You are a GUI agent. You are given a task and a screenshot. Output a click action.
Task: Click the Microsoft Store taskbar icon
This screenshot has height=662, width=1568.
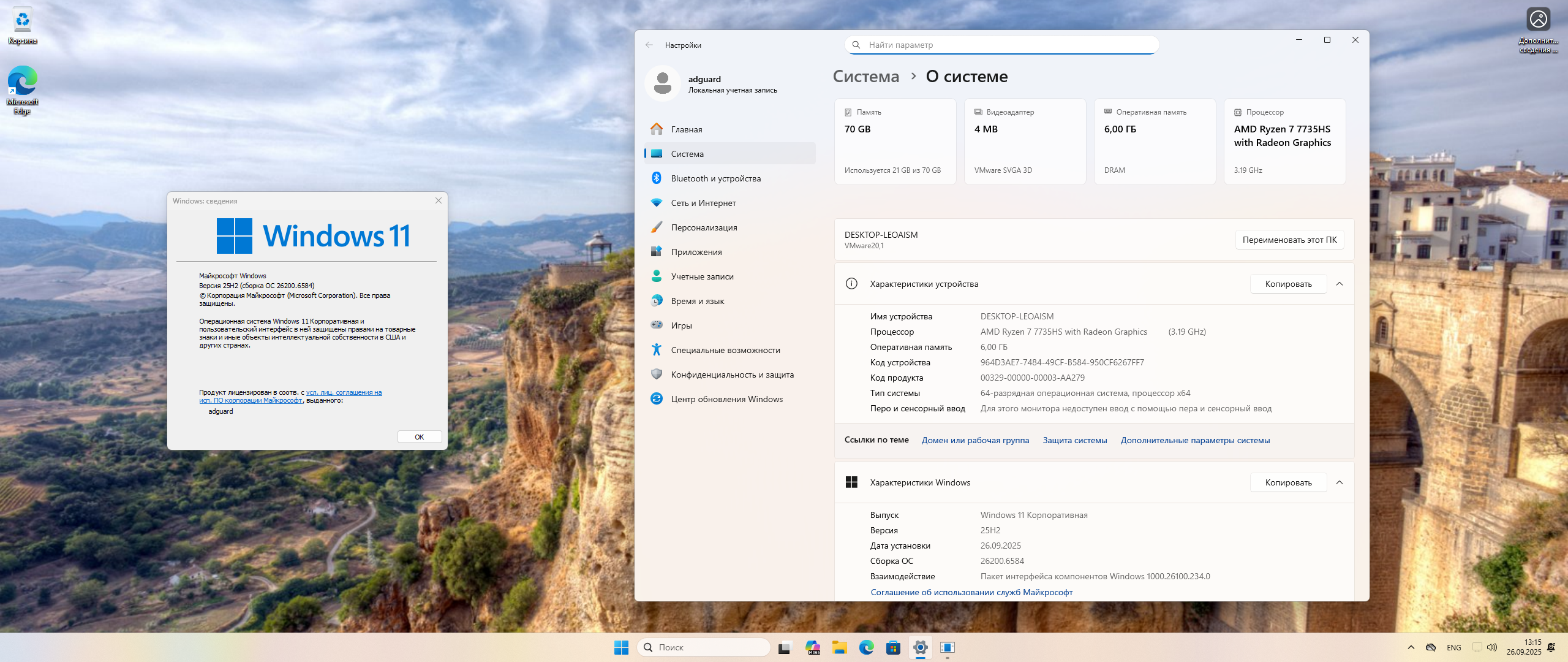tap(893, 647)
